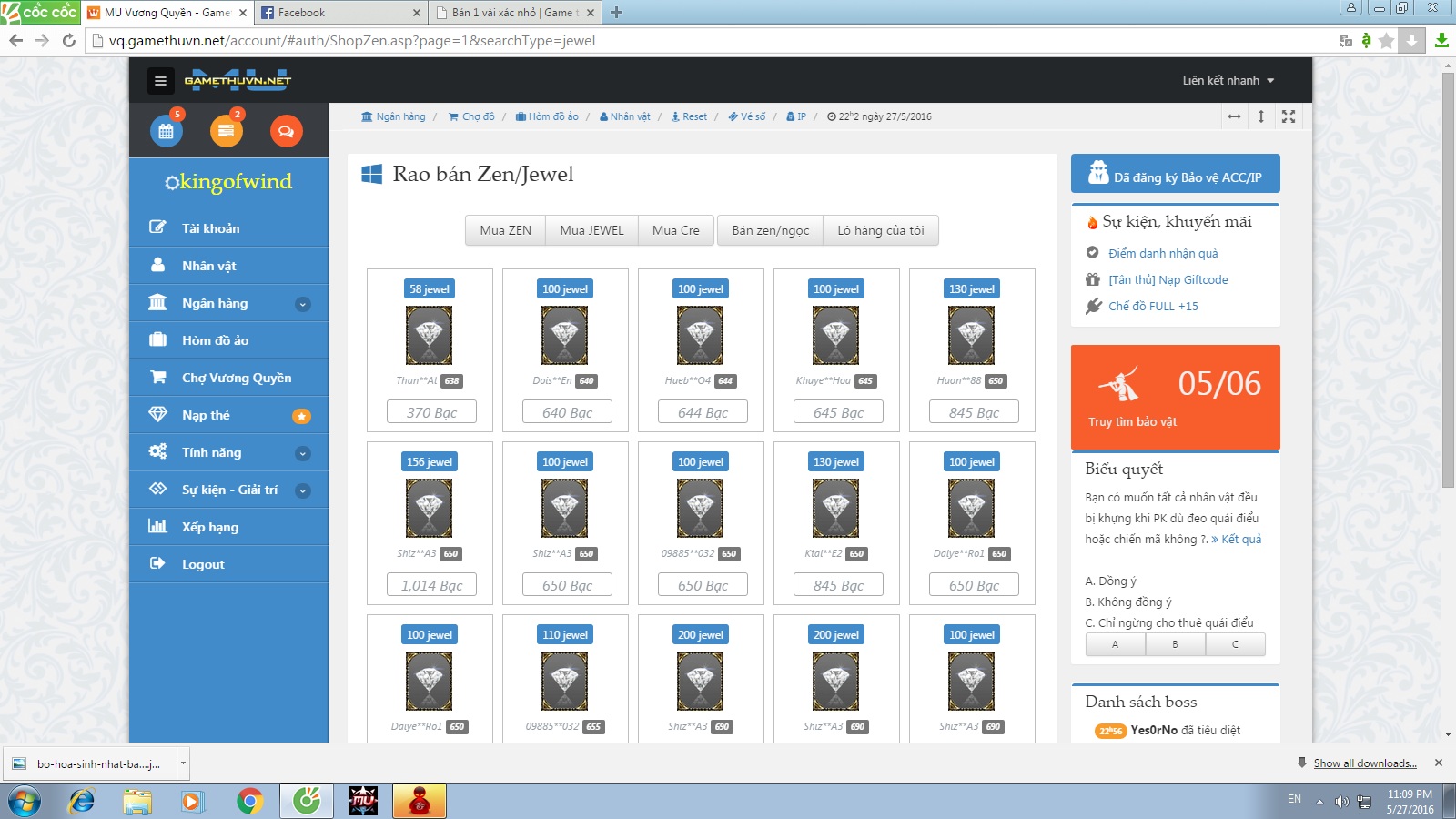Click the hamburger menu icon beside logo
The height and width of the screenshot is (819, 1456).
(160, 81)
